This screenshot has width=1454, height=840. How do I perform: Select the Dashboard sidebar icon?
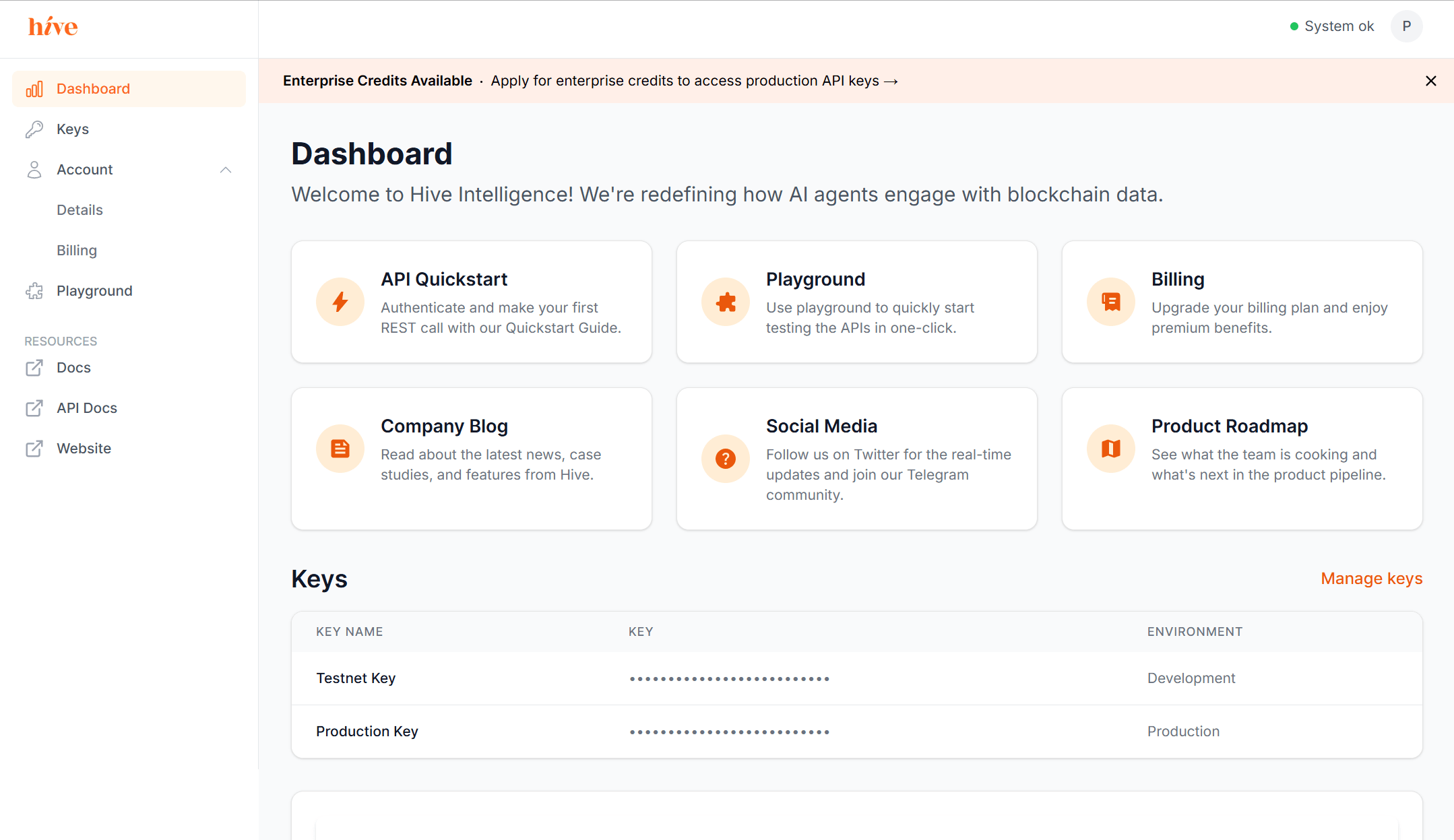[x=34, y=88]
